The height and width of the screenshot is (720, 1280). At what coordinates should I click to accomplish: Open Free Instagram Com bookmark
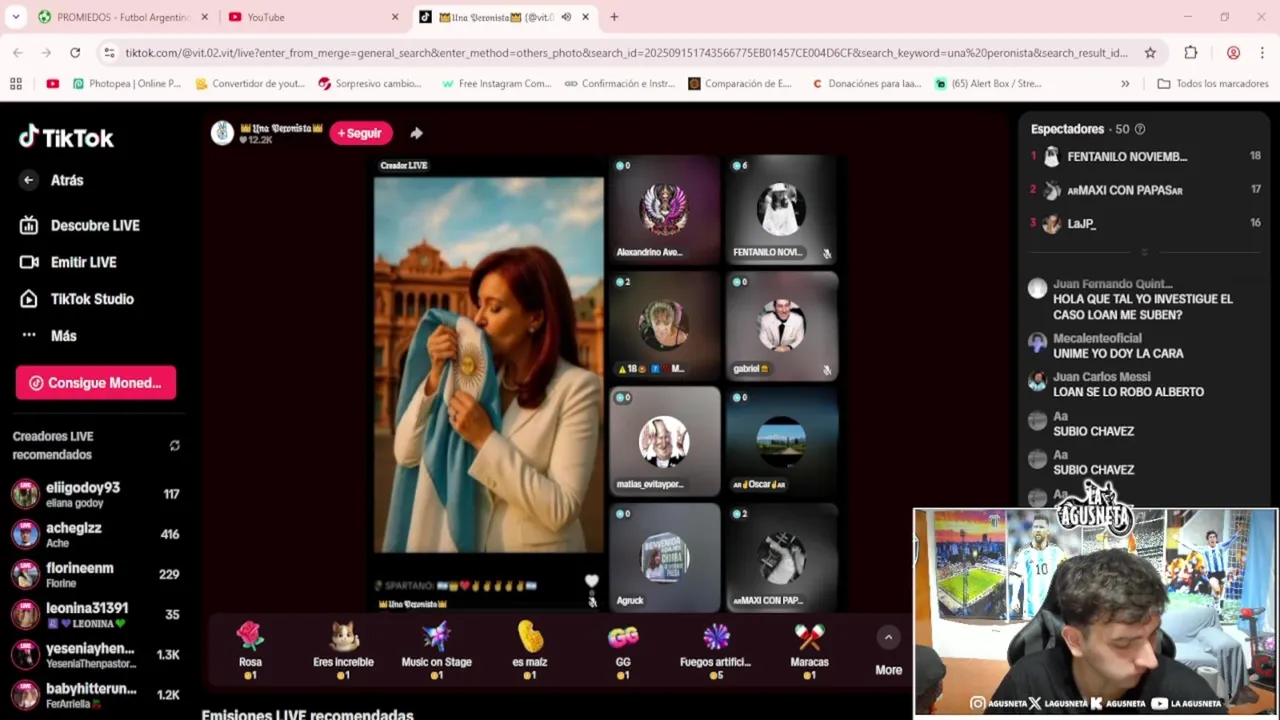click(496, 84)
